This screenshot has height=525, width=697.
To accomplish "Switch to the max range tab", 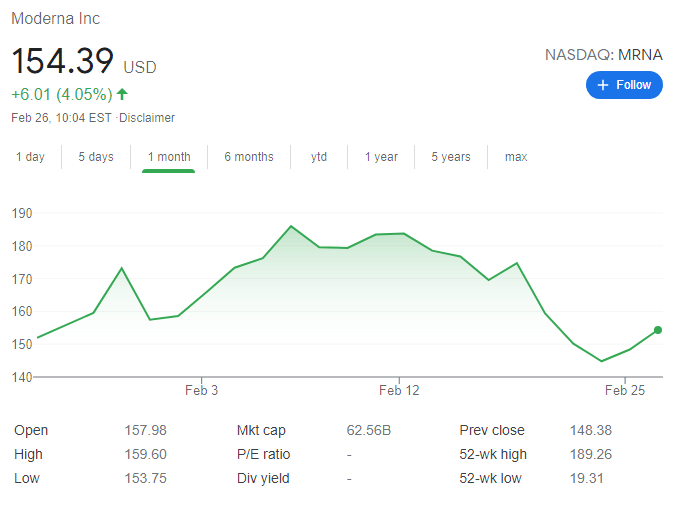I will [516, 157].
